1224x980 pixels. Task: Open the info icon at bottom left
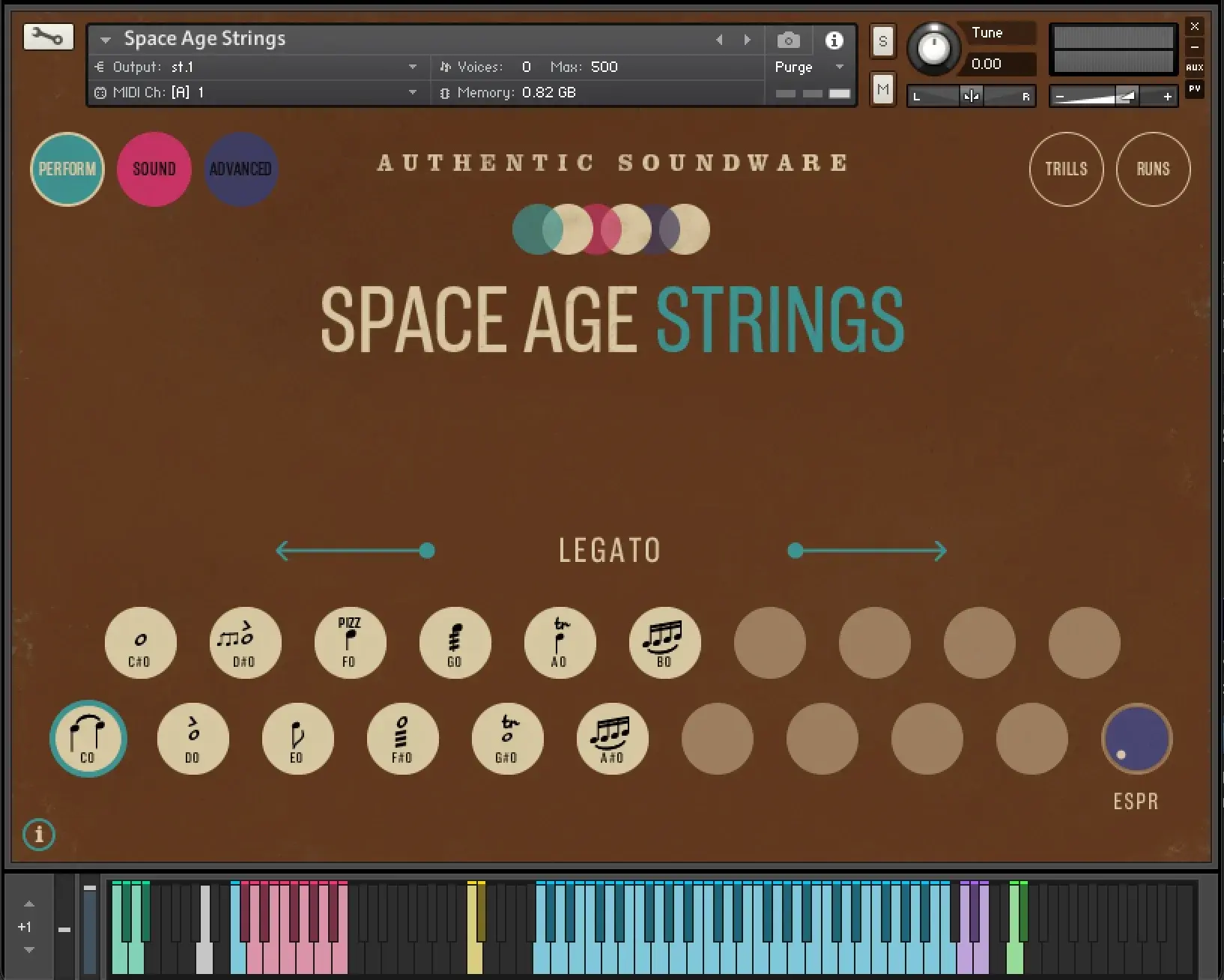point(39,835)
